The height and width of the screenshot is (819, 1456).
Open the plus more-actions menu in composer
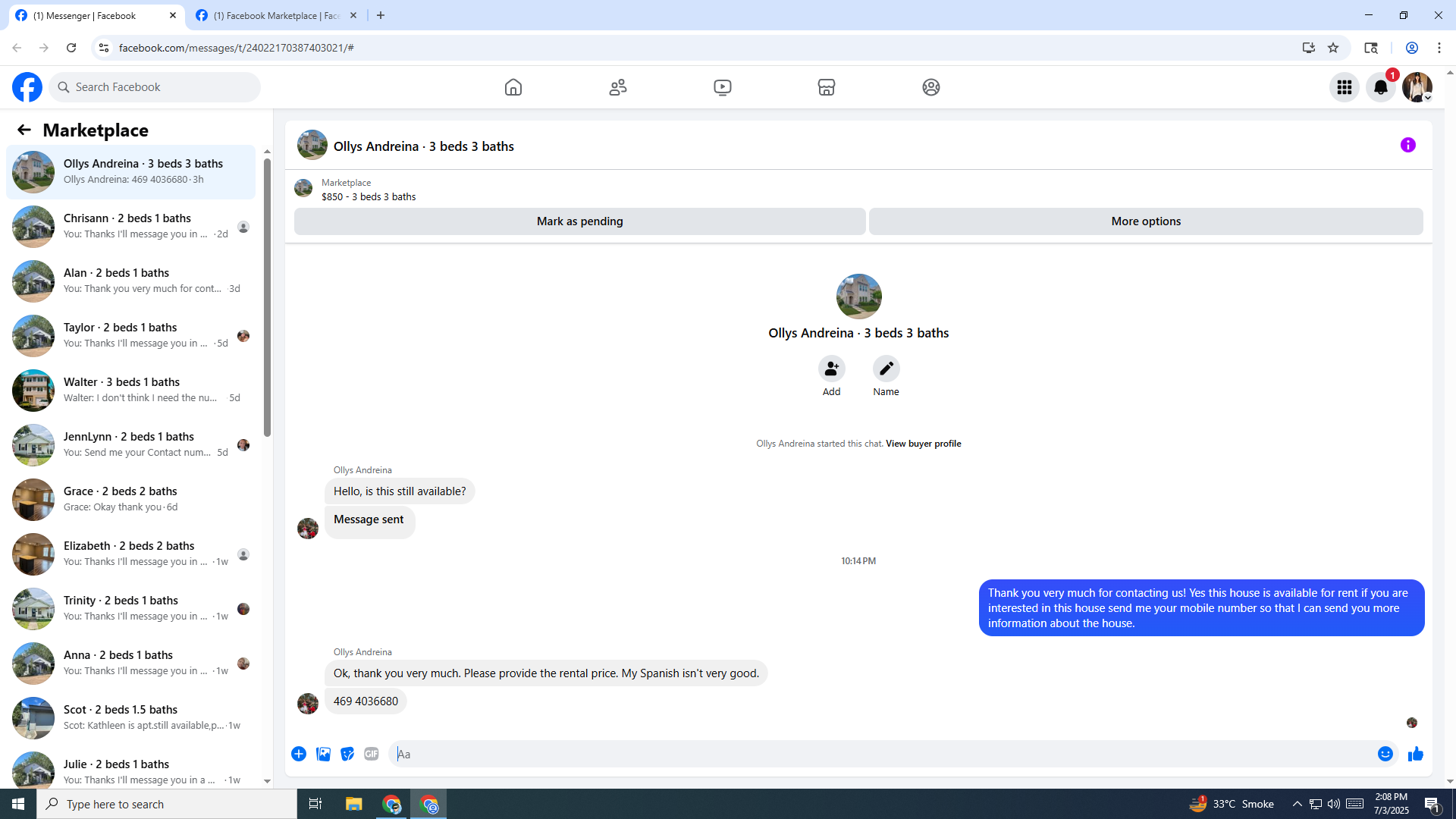tap(299, 754)
